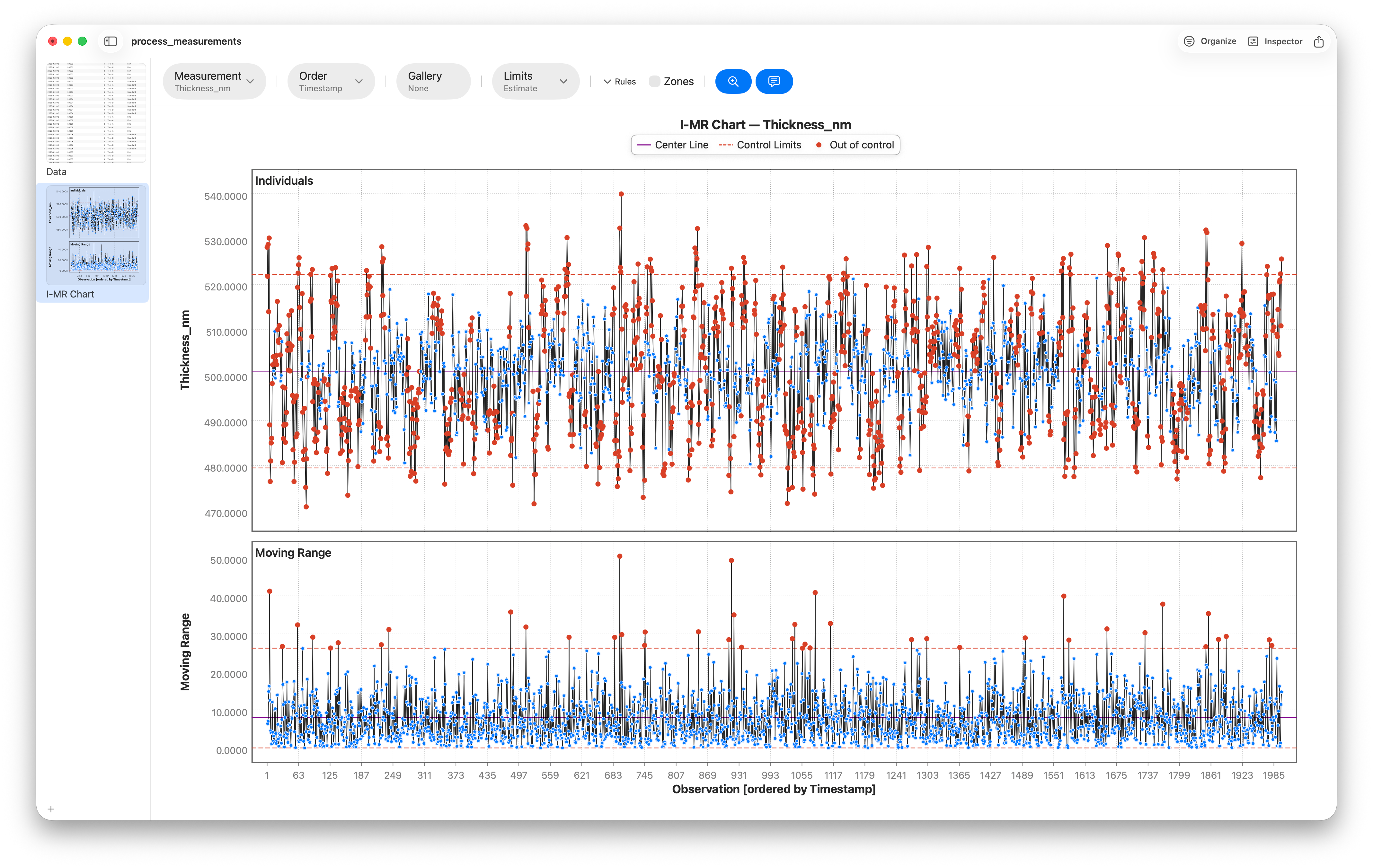The height and width of the screenshot is (868, 1373).
Task: Open the Order Timestamp dropdown
Action: 331,81
